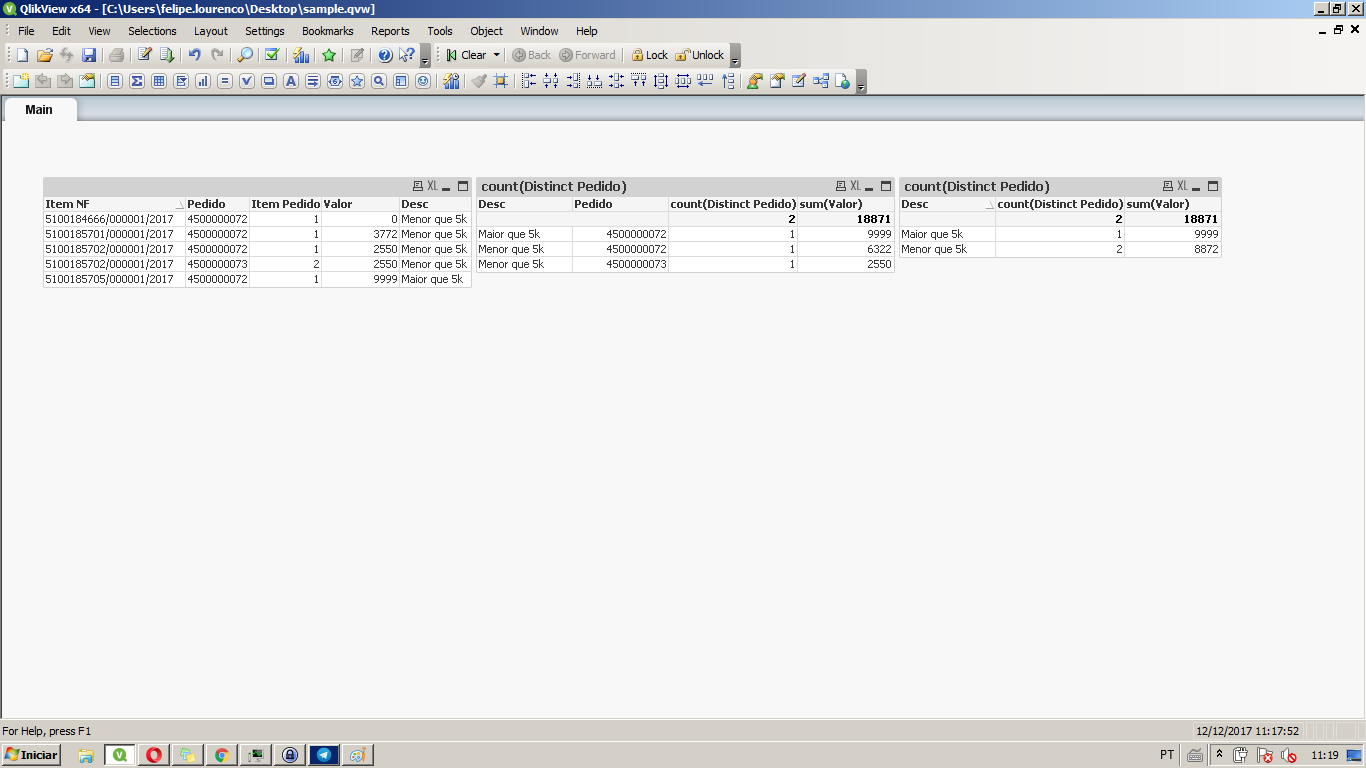Open the Search magnifier tool
Screen dimensions: 1366x768
pyautogui.click(x=245, y=55)
